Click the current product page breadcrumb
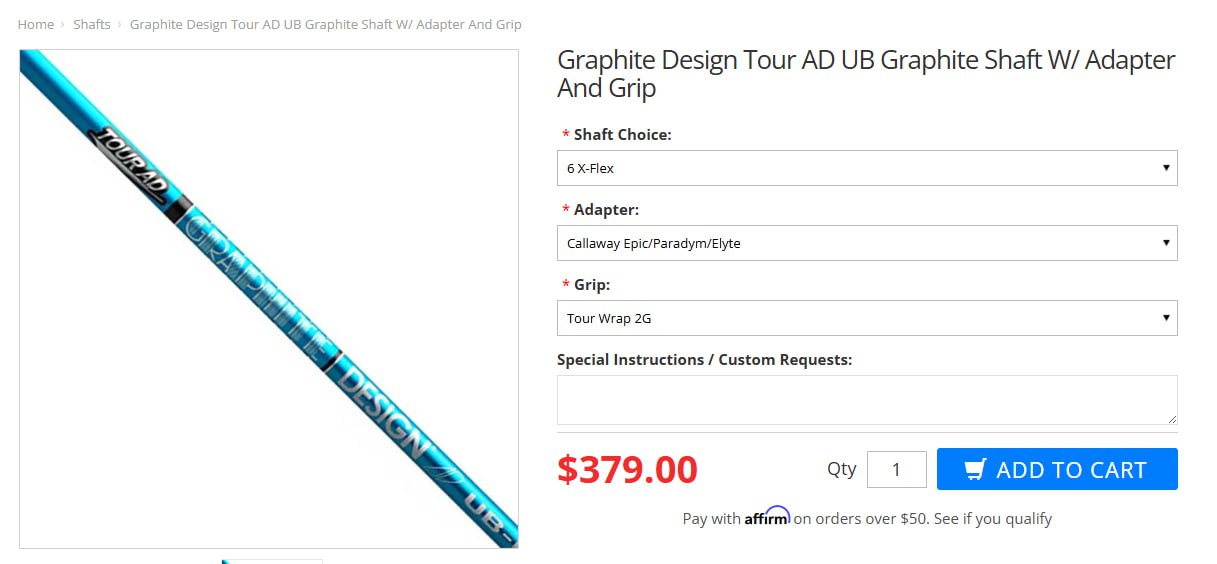Image resolution: width=1217 pixels, height=564 pixels. click(325, 24)
